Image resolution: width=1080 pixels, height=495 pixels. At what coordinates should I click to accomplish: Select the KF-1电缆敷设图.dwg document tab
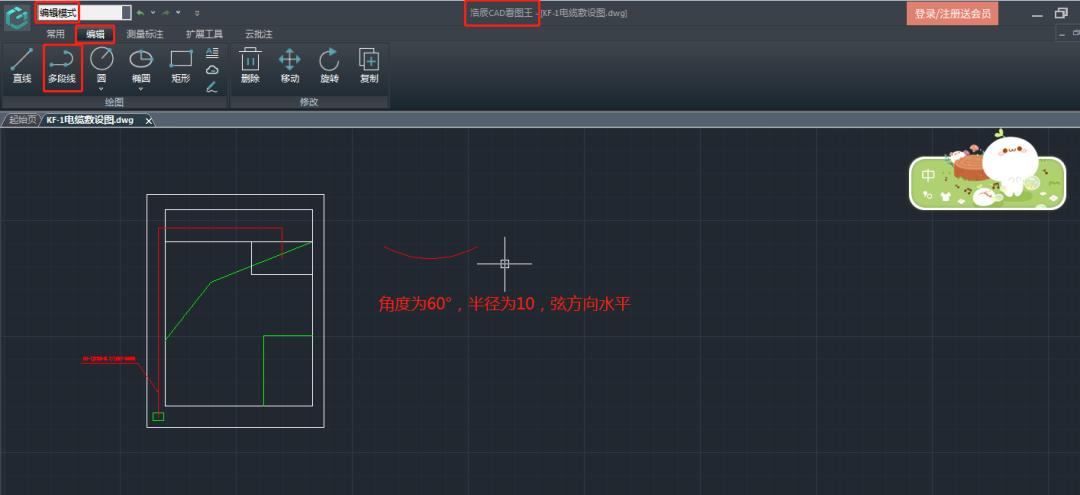(x=90, y=120)
